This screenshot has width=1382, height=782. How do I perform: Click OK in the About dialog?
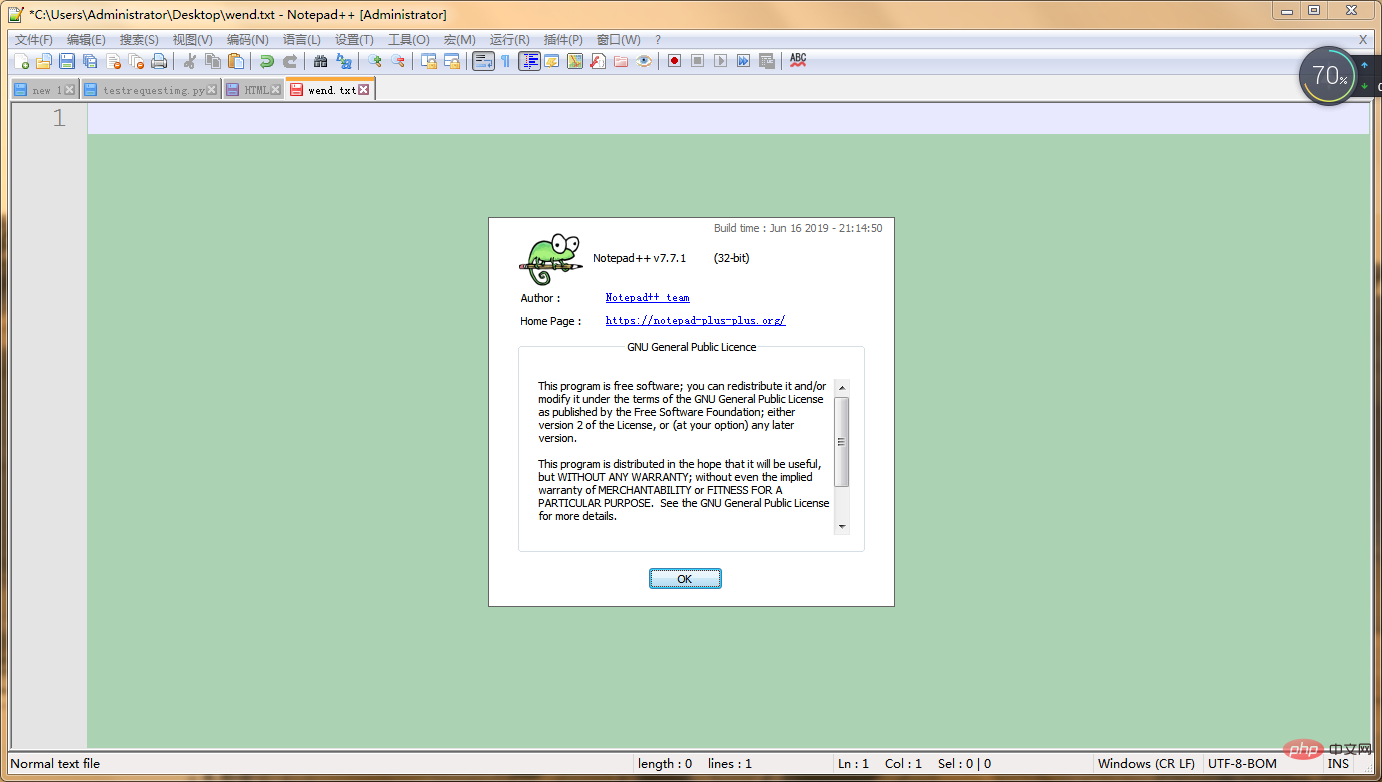(x=685, y=579)
